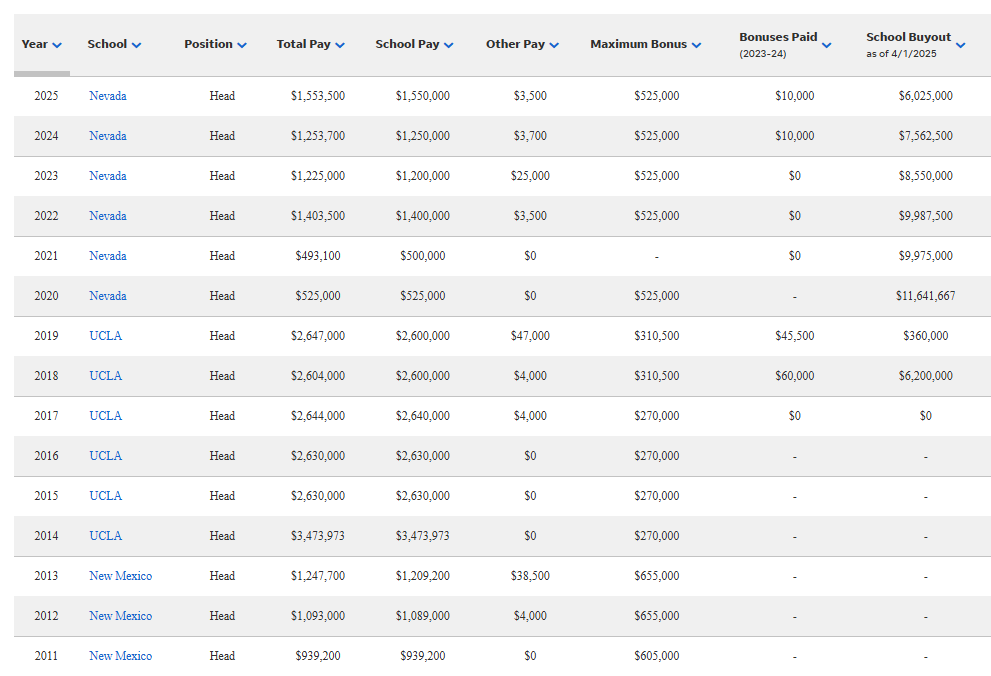Click the UCLA link in the 2014 row

pyautogui.click(x=105, y=536)
